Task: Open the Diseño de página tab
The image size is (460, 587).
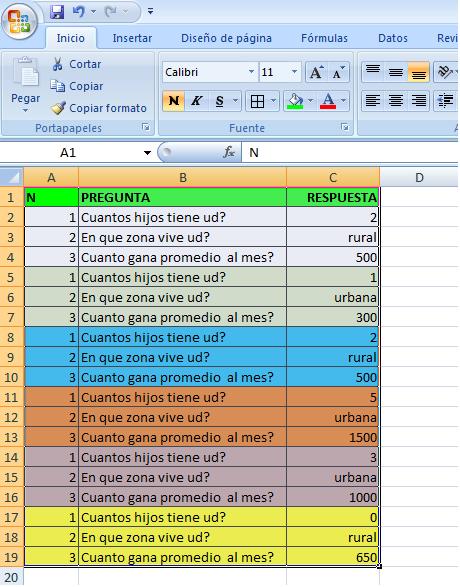Action: tap(226, 38)
